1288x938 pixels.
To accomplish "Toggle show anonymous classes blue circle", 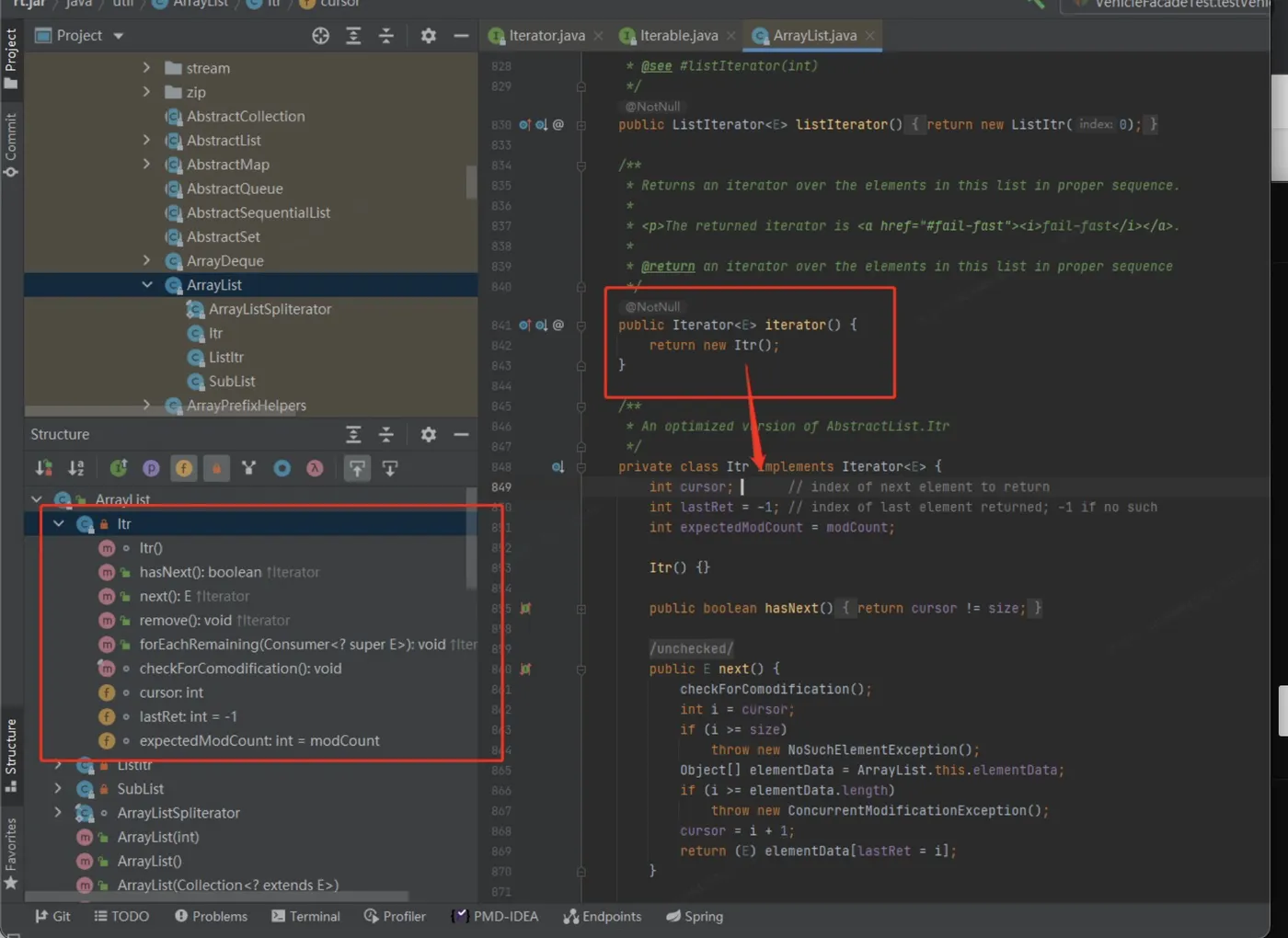I will point(282,468).
